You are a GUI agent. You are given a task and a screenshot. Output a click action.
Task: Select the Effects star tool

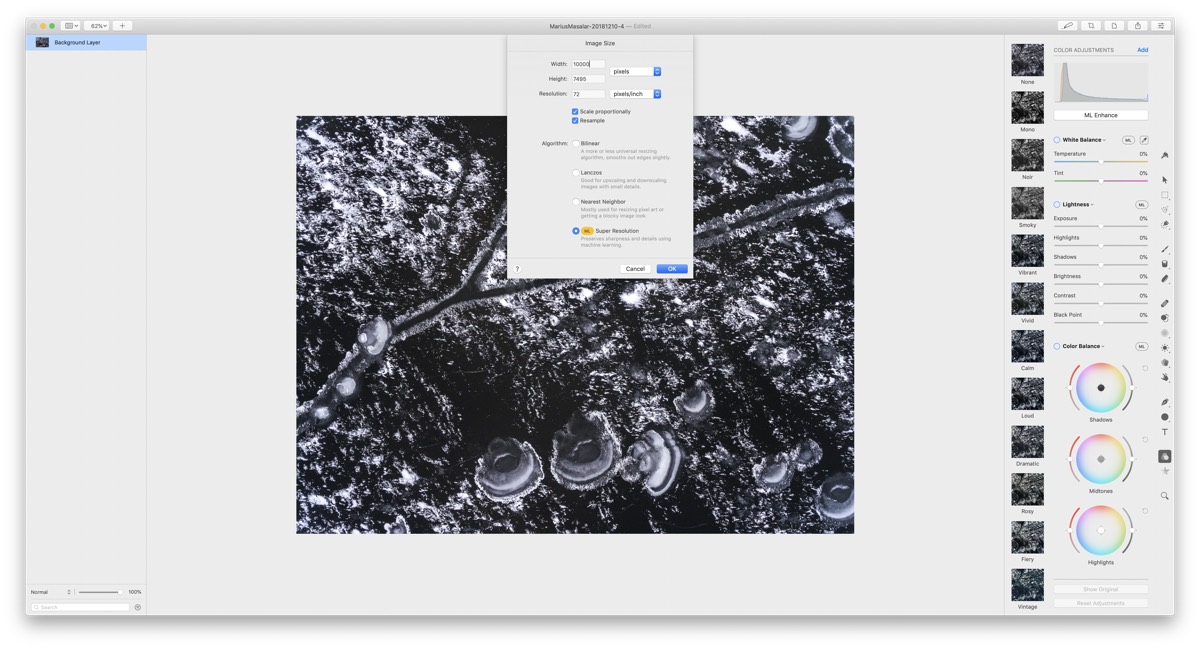coord(1165,471)
